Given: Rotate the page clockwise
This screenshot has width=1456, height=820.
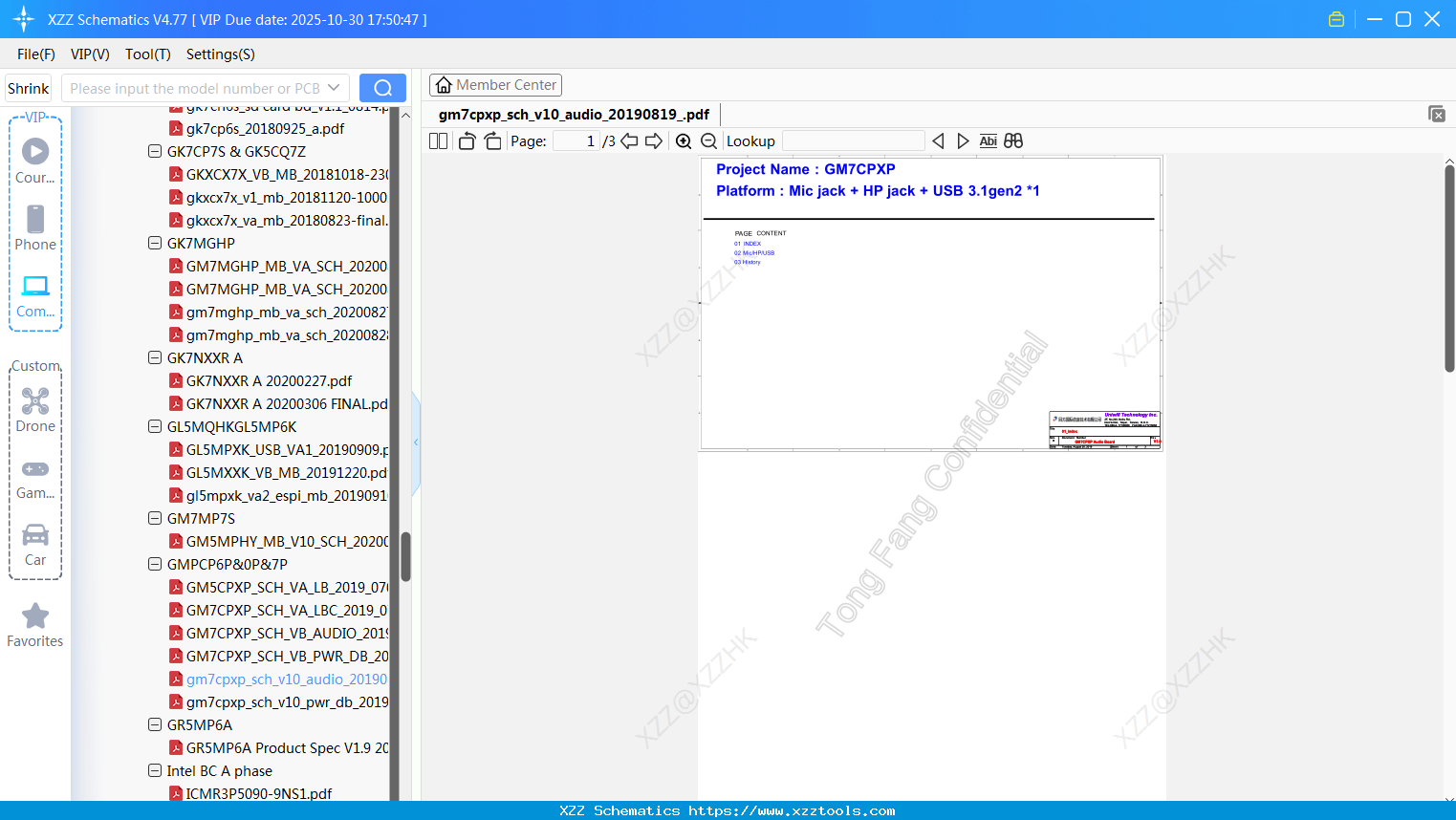Looking at the screenshot, I should click(492, 141).
